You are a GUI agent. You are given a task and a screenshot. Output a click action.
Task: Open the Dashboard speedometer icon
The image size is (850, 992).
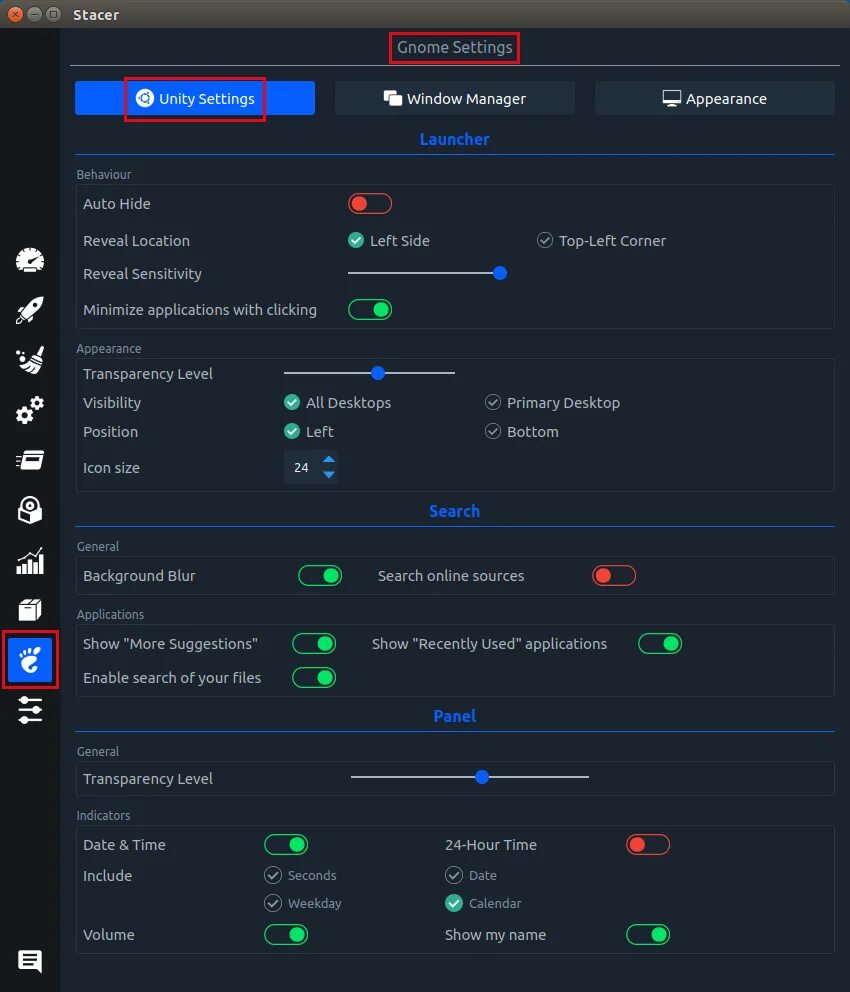pos(30,260)
